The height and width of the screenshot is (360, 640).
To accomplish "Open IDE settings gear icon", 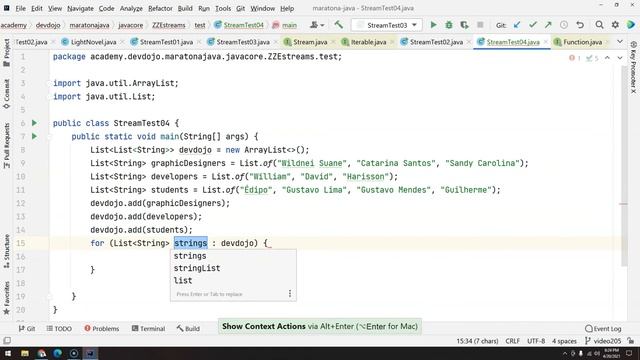I will point(615,25).
